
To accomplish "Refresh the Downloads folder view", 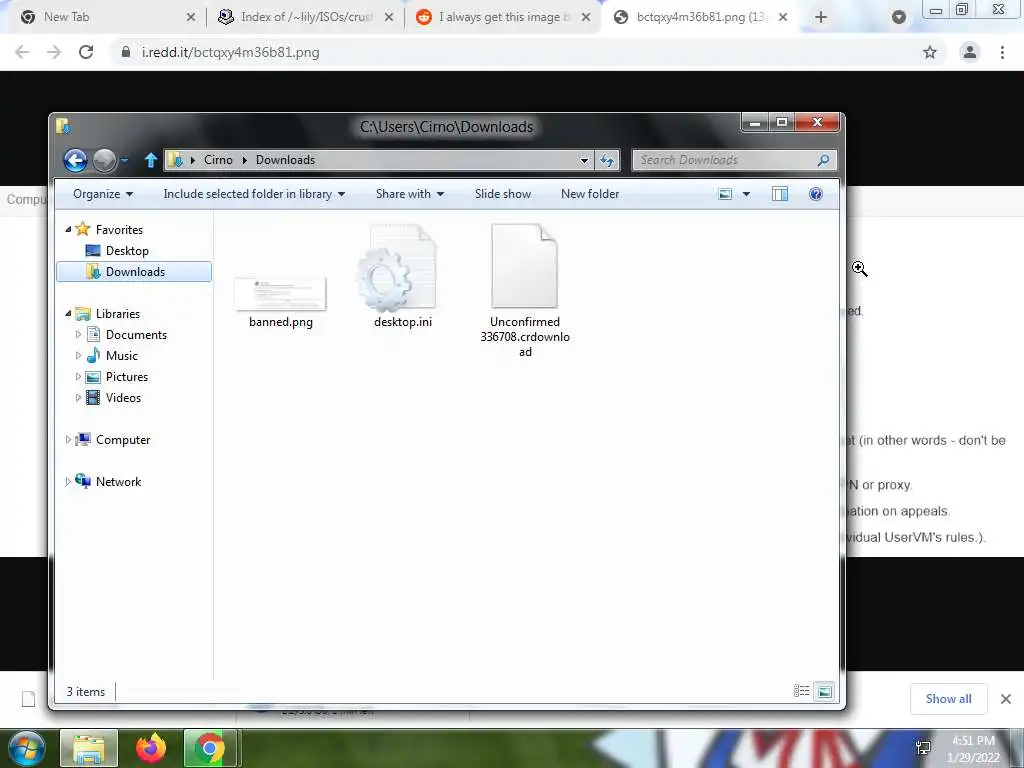I will tap(607, 160).
